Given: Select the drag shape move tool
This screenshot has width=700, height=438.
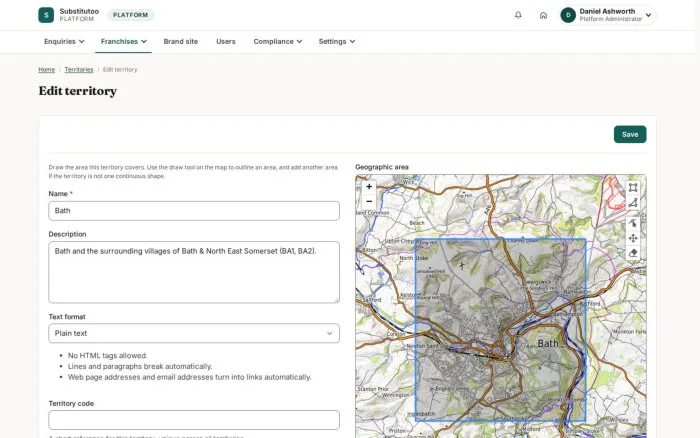Looking at the screenshot, I should click(633, 238).
